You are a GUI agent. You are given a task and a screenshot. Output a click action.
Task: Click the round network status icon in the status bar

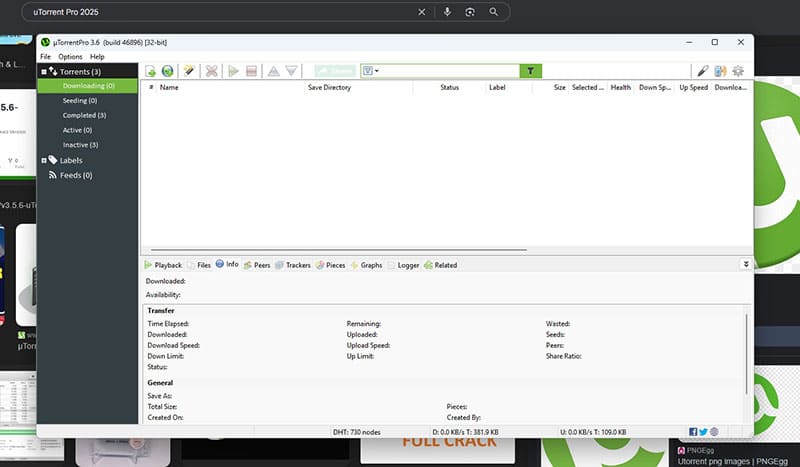click(714, 432)
